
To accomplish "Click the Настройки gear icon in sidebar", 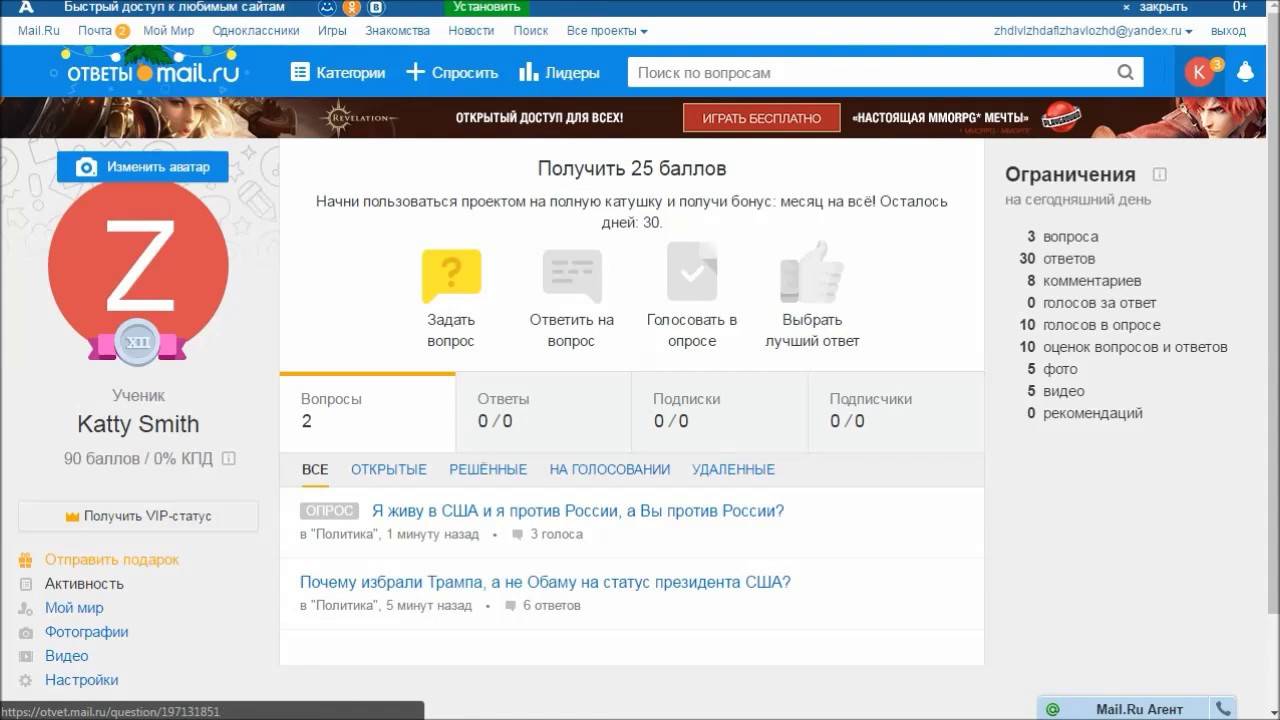I will pyautogui.click(x=26, y=680).
